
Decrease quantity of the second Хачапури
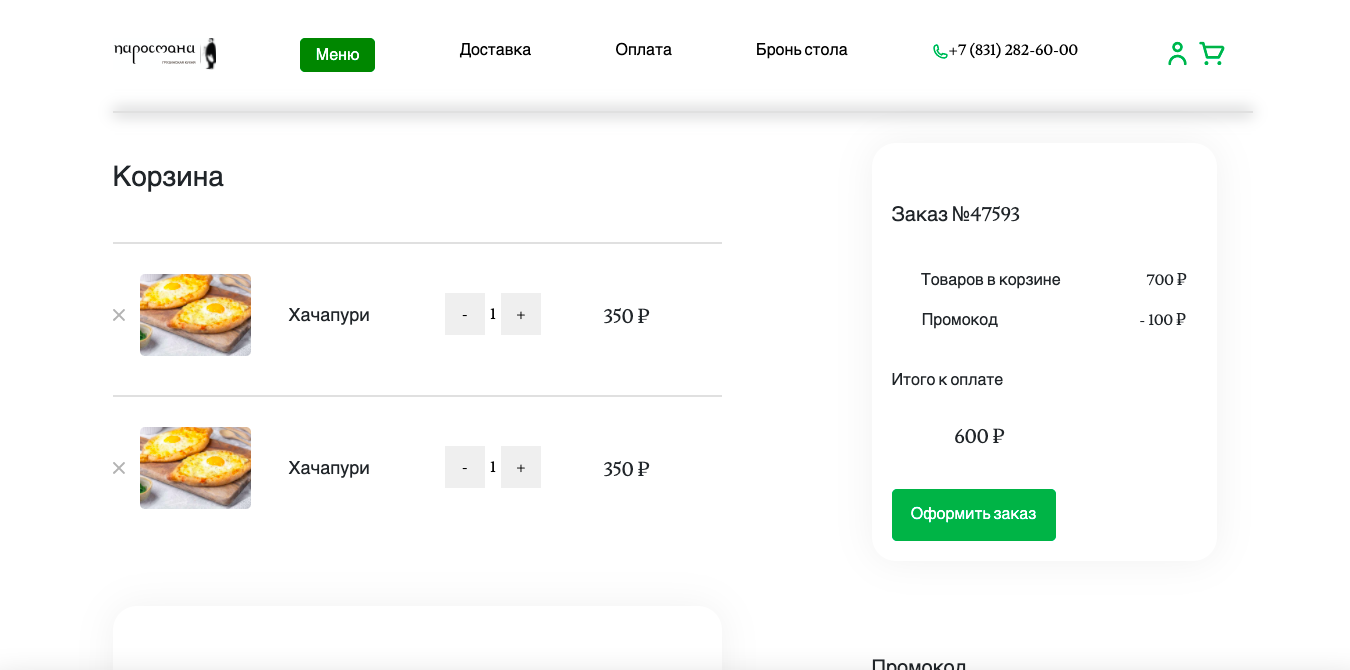pyautogui.click(x=464, y=467)
